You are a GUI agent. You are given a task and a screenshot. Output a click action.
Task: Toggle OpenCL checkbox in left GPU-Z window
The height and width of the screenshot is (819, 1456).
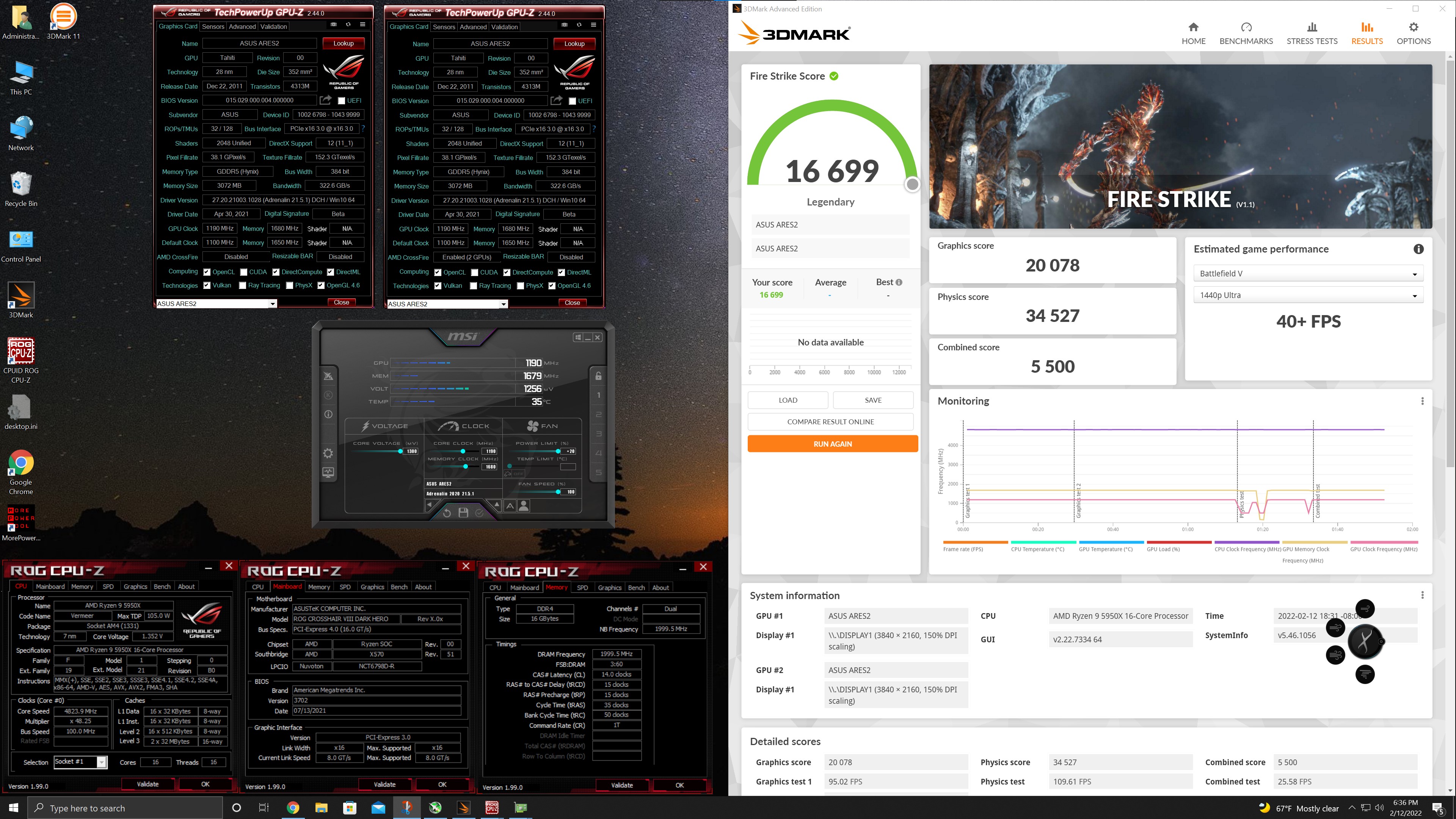tap(207, 272)
